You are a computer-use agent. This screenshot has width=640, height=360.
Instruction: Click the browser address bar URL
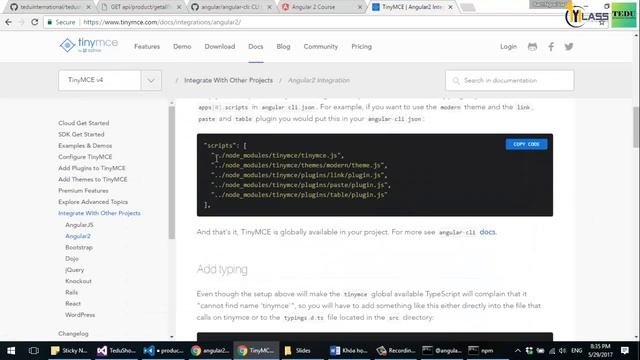point(162,22)
